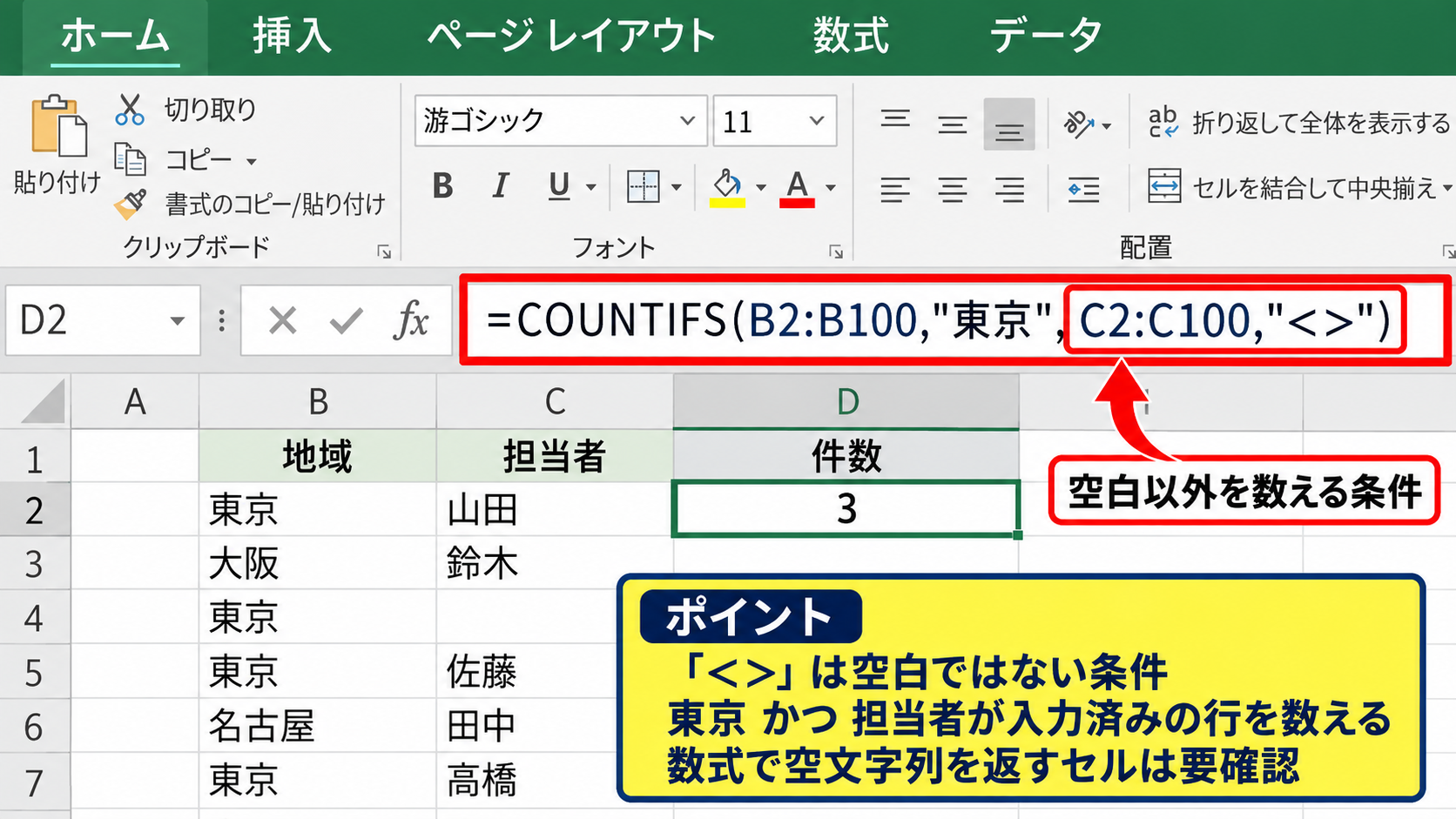The height and width of the screenshot is (819, 1456).
Task: Toggle Underline formatting
Action: pos(558,185)
